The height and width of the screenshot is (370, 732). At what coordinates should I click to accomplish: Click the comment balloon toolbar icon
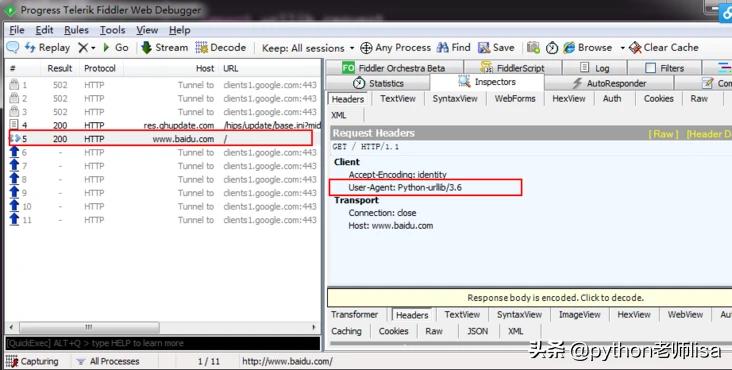point(13,47)
